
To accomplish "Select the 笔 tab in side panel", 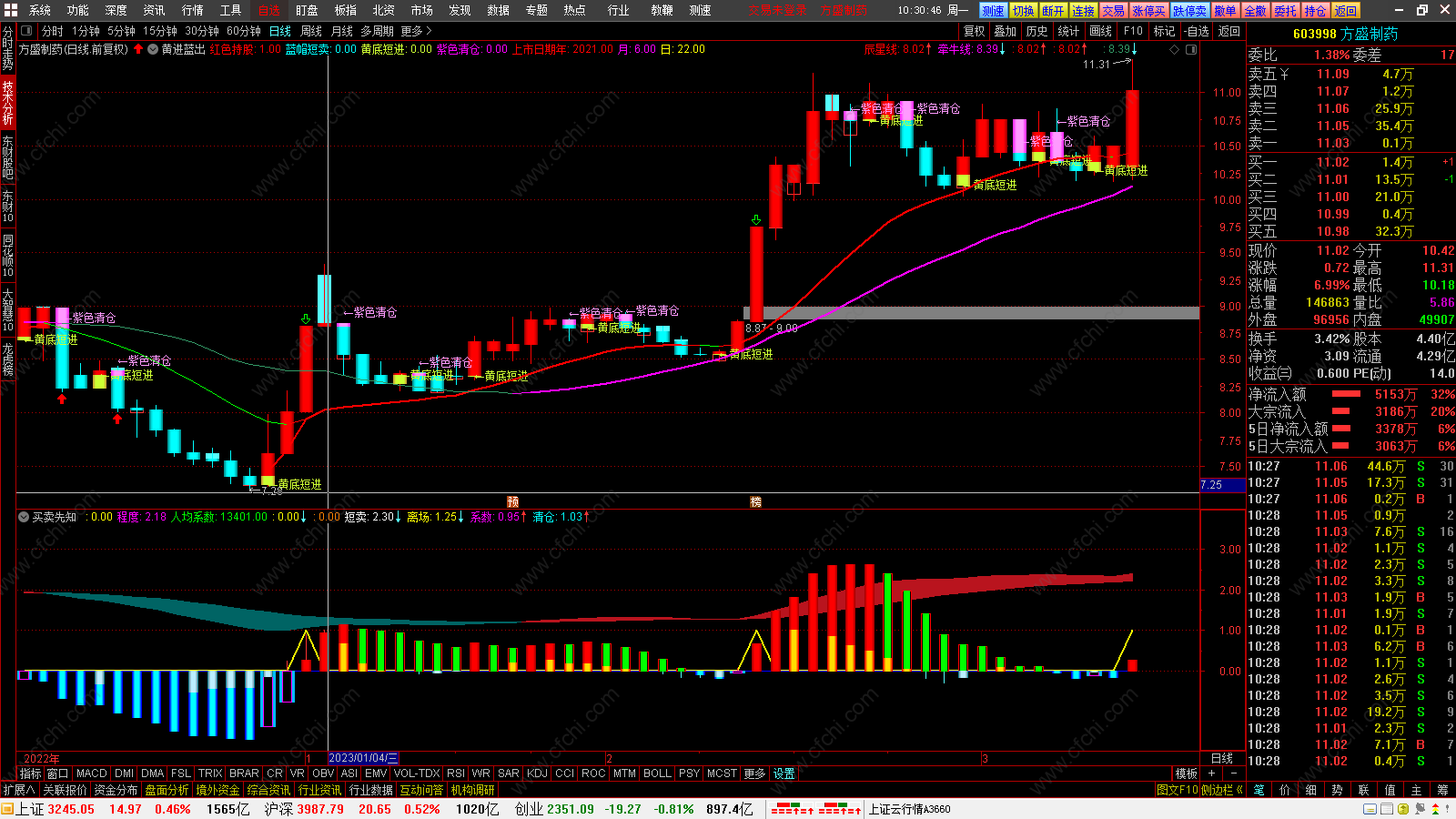I will pos(1259,790).
